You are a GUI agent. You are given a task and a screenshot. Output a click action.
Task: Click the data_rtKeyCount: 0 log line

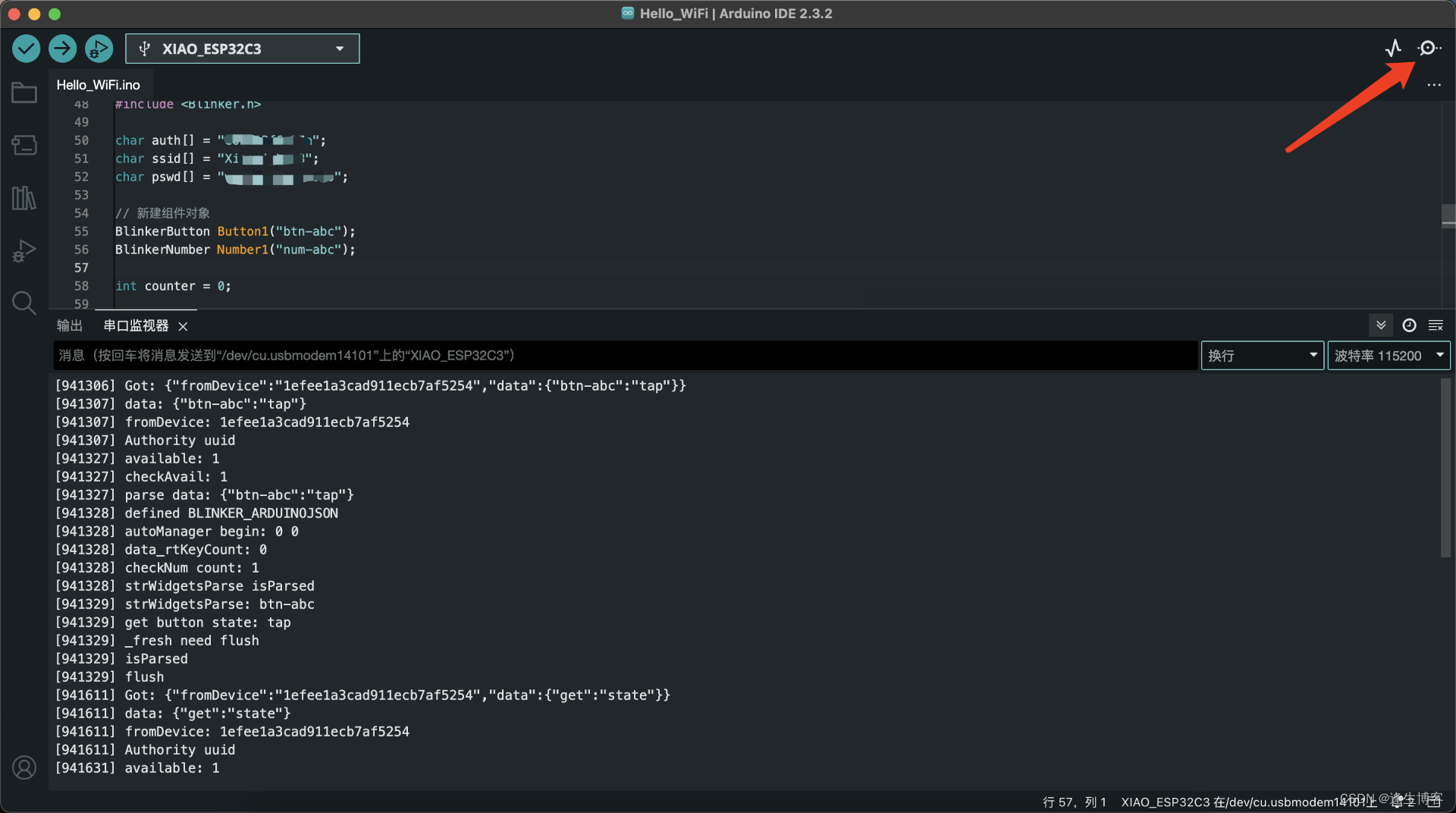pos(161,550)
